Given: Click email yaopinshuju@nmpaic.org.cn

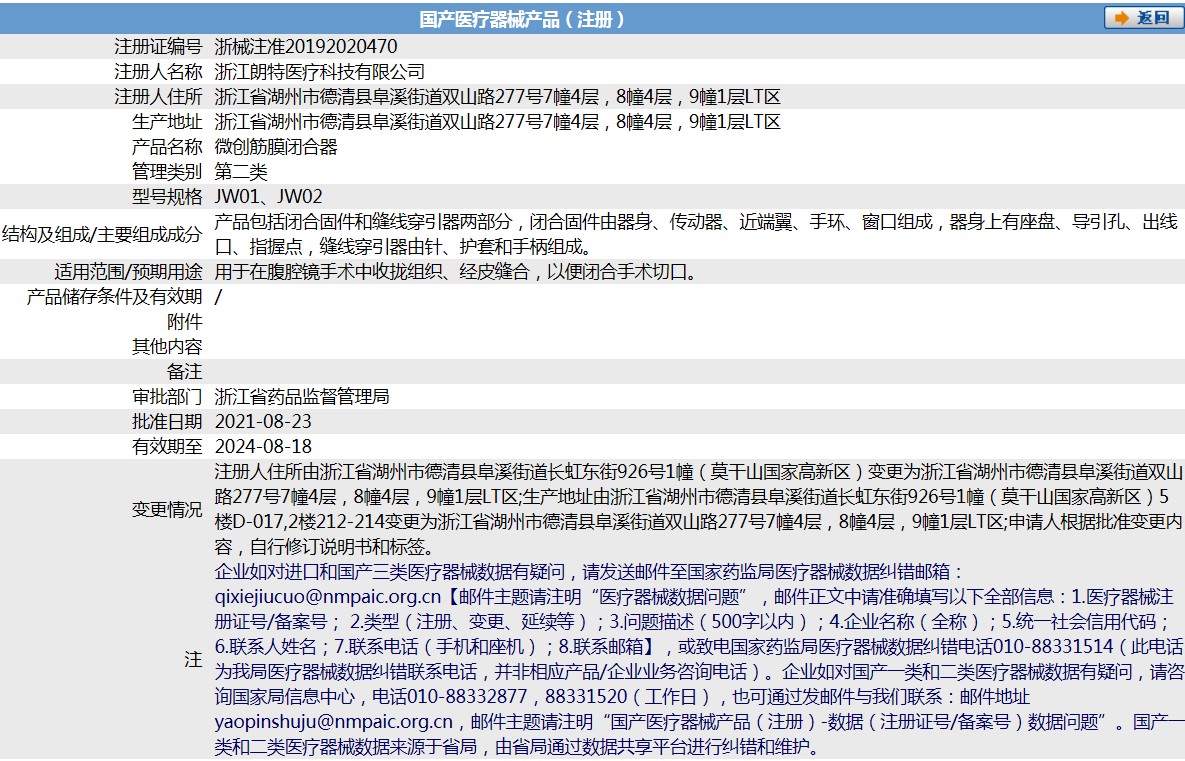Looking at the screenshot, I should pyautogui.click(x=334, y=721).
